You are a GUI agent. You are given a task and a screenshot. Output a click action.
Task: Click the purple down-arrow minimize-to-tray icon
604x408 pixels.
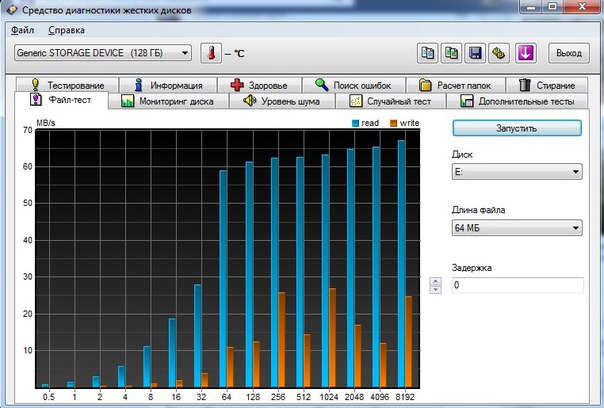[526, 52]
